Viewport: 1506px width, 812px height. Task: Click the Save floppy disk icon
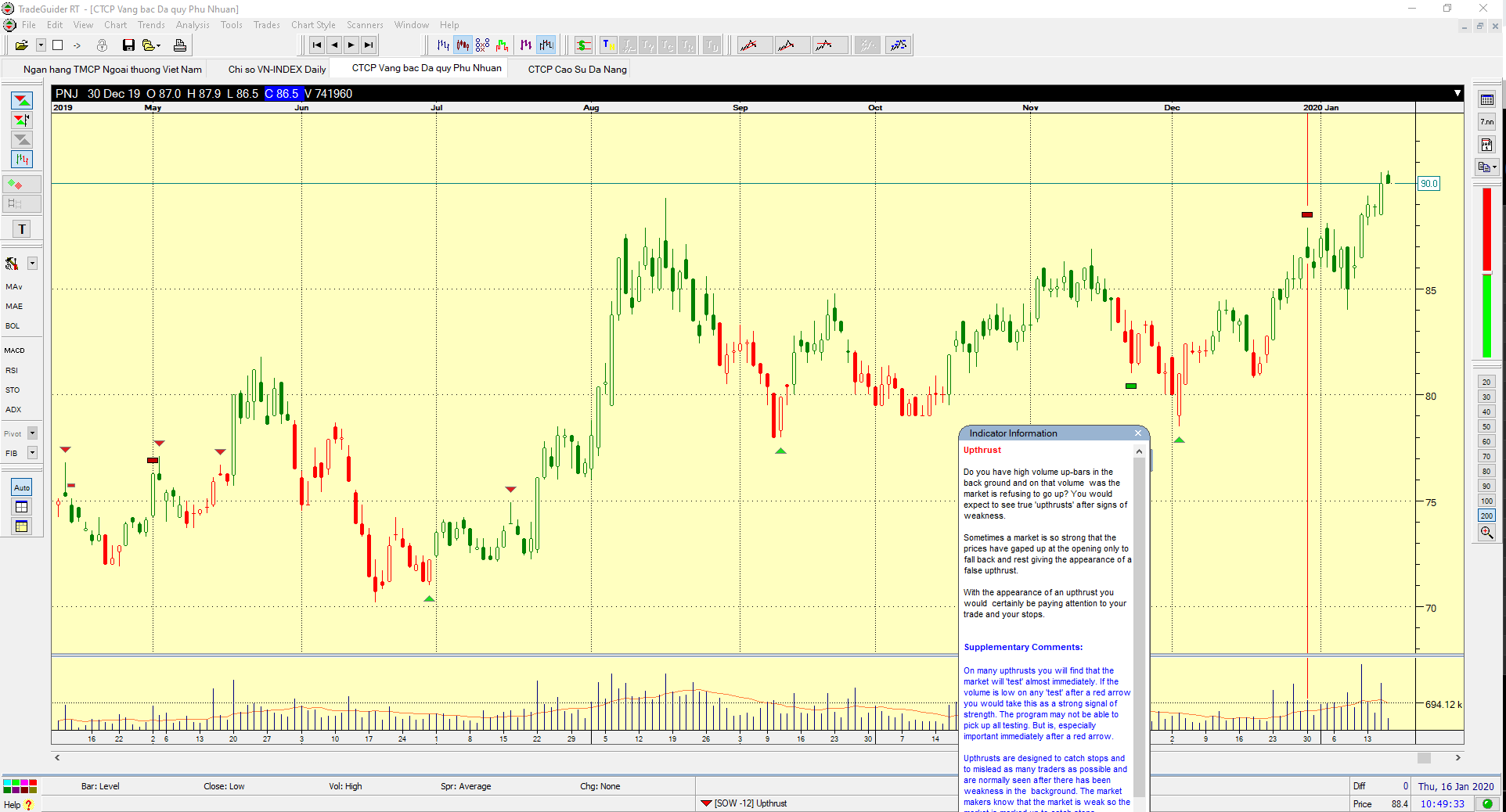[x=128, y=45]
